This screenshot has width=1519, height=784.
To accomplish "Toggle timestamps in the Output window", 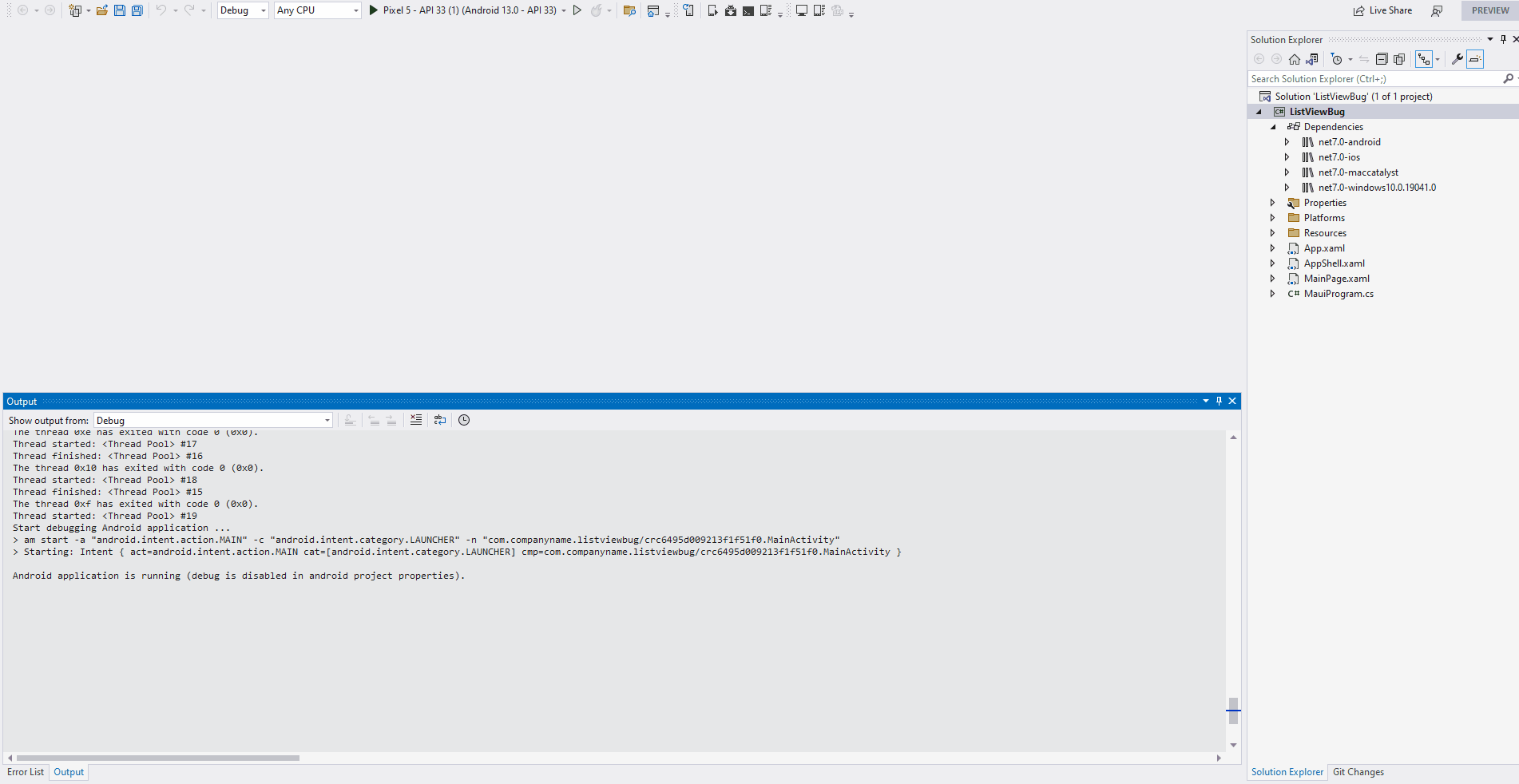I will (x=464, y=420).
